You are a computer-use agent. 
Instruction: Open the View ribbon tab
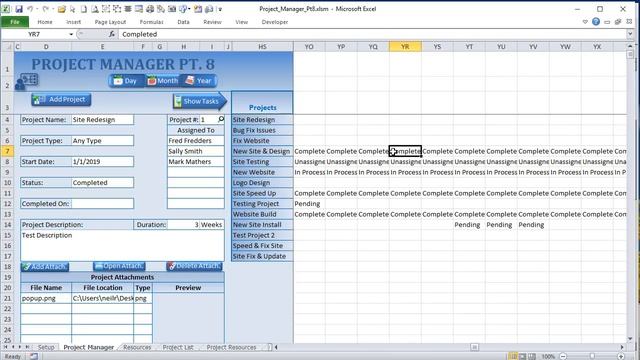point(242,22)
